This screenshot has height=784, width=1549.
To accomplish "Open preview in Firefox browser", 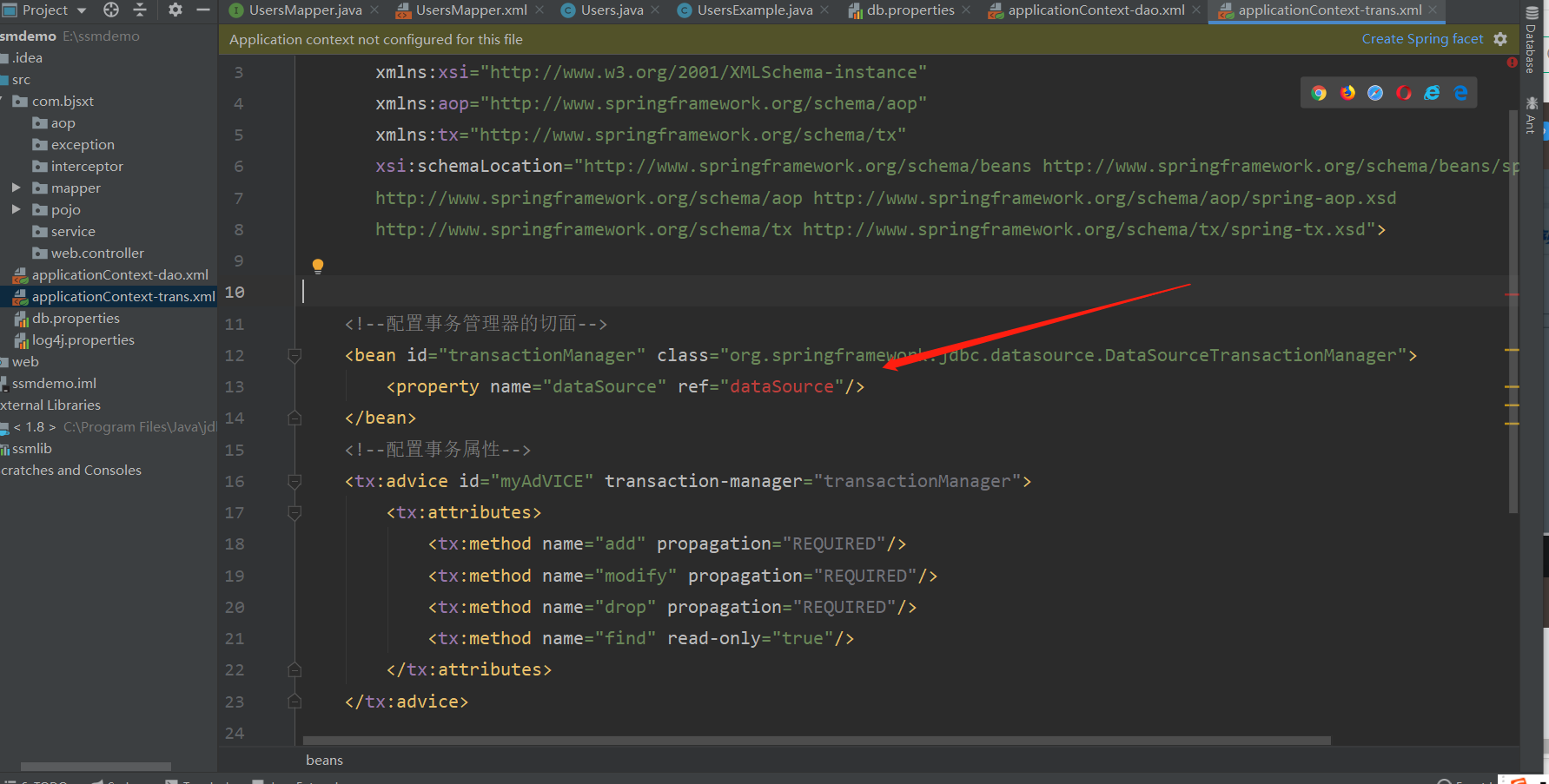I will coord(1347,93).
